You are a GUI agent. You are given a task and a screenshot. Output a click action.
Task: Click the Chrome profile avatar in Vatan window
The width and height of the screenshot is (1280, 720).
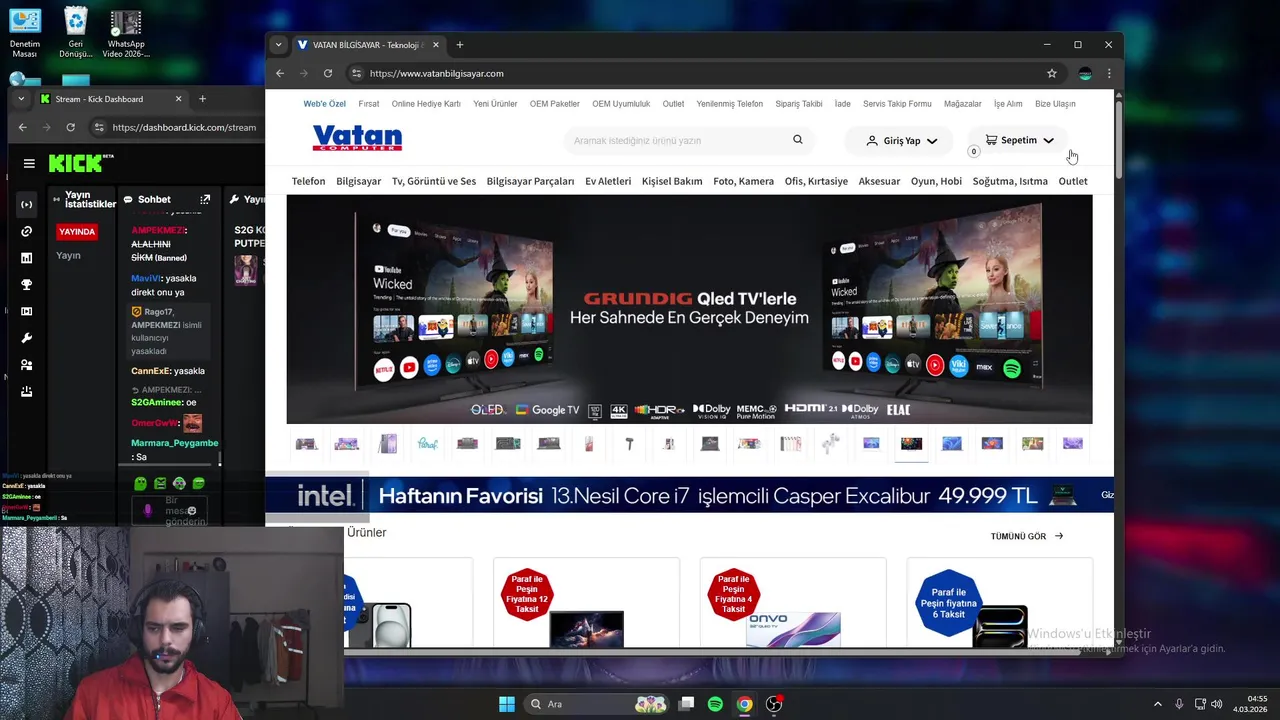[1085, 73]
